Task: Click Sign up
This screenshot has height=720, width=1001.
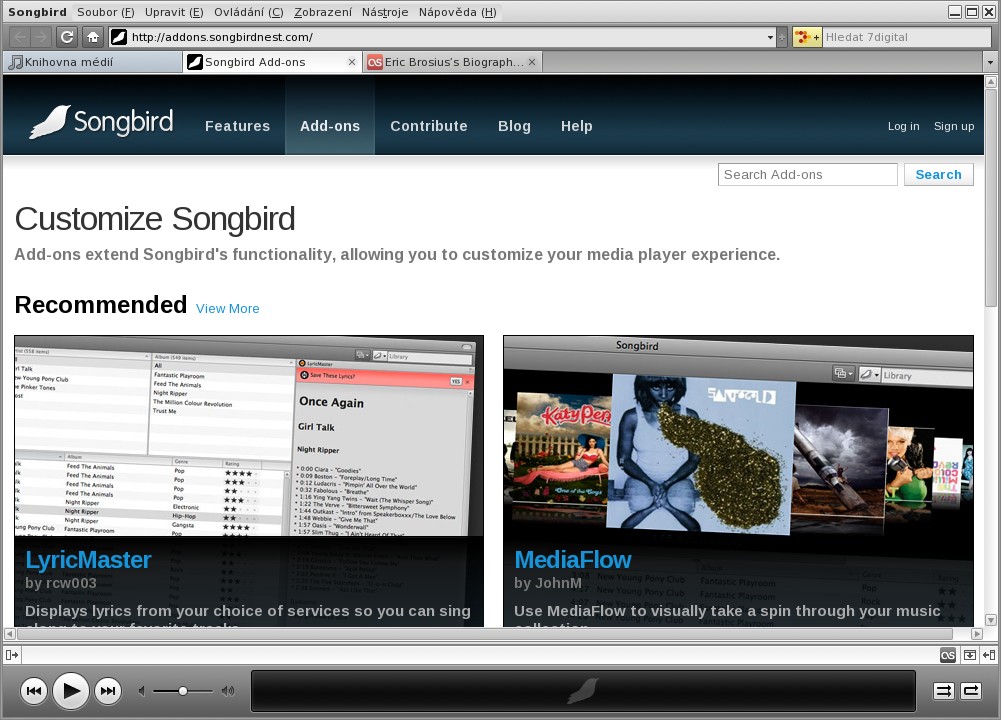Action: coord(954,126)
